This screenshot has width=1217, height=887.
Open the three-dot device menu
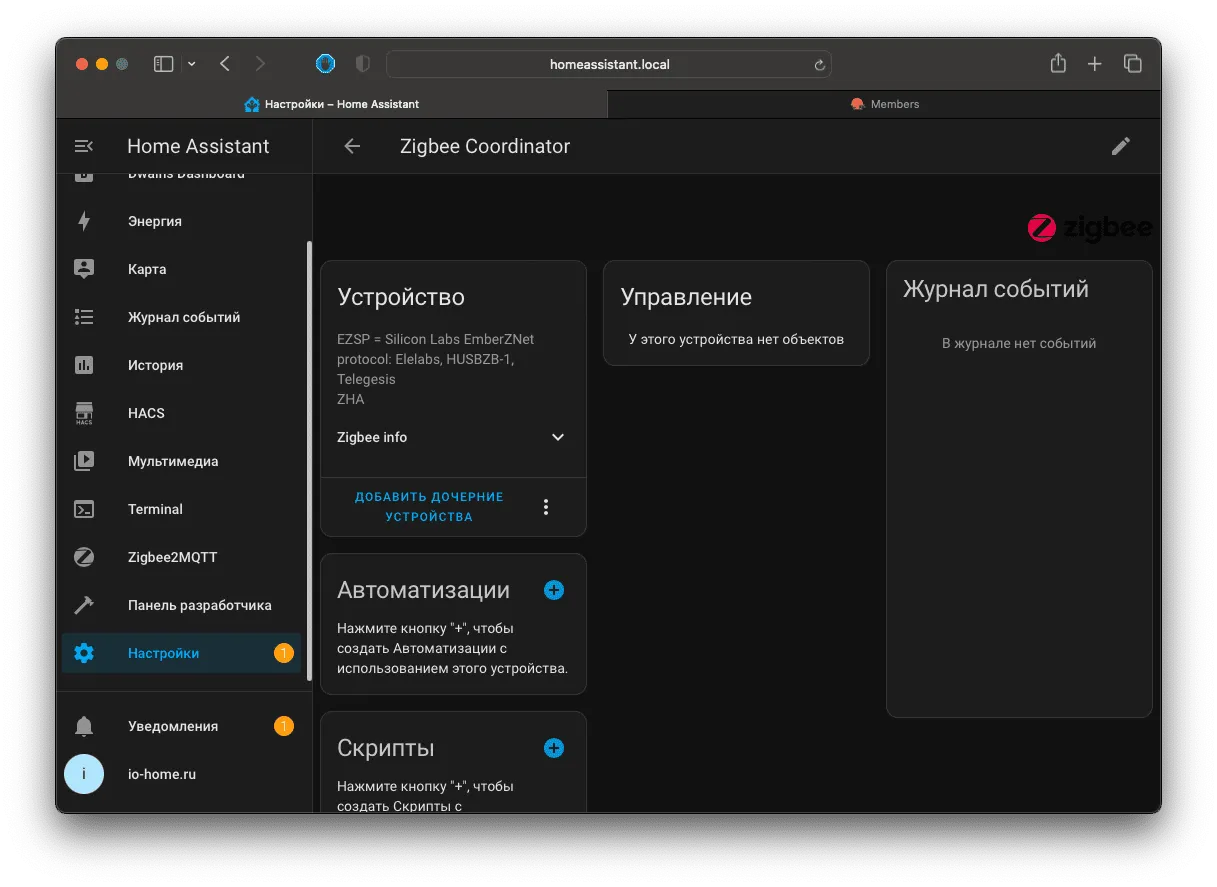point(546,507)
